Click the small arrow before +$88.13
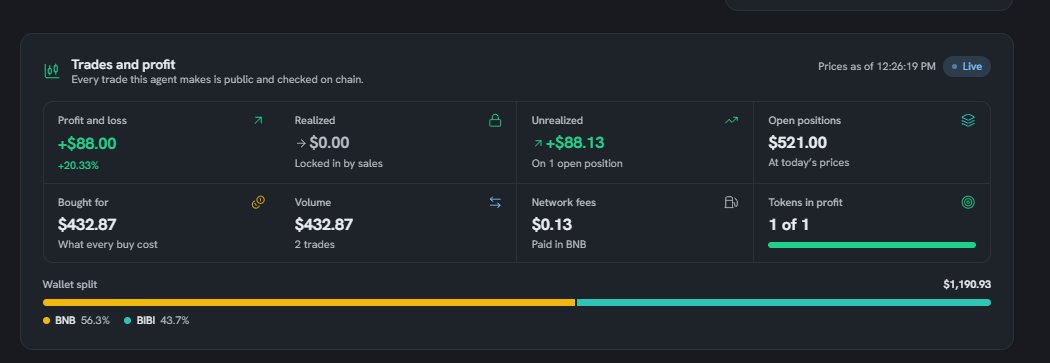The height and width of the screenshot is (363, 1050). pos(537,143)
